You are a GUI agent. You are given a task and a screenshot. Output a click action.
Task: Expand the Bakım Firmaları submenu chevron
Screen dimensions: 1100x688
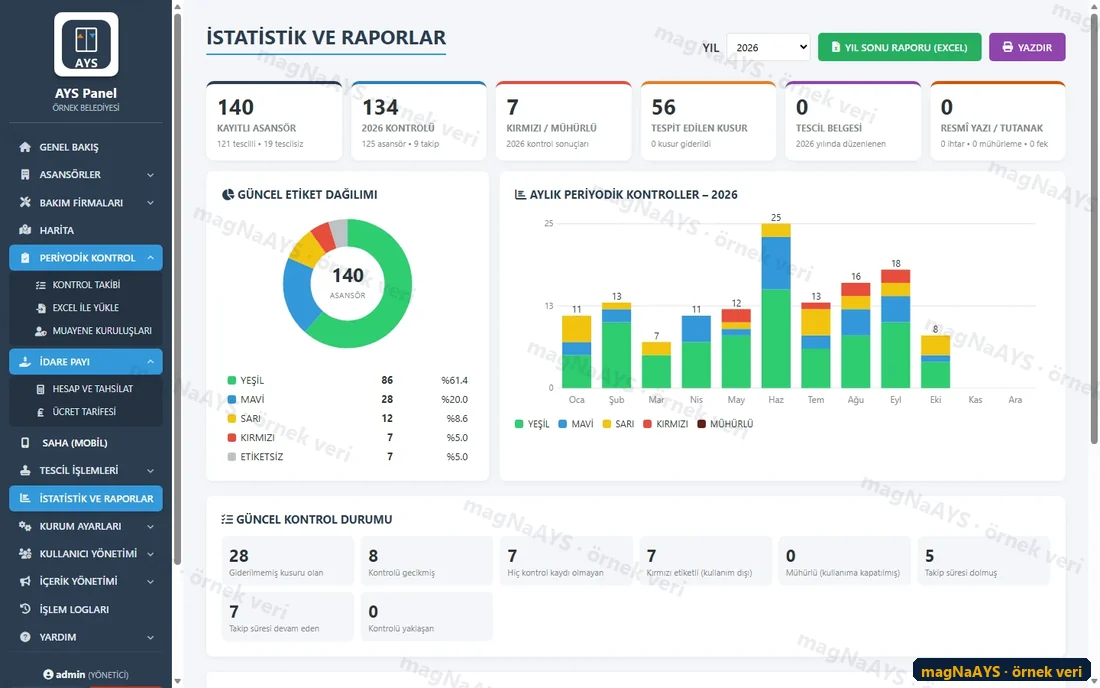(150, 203)
